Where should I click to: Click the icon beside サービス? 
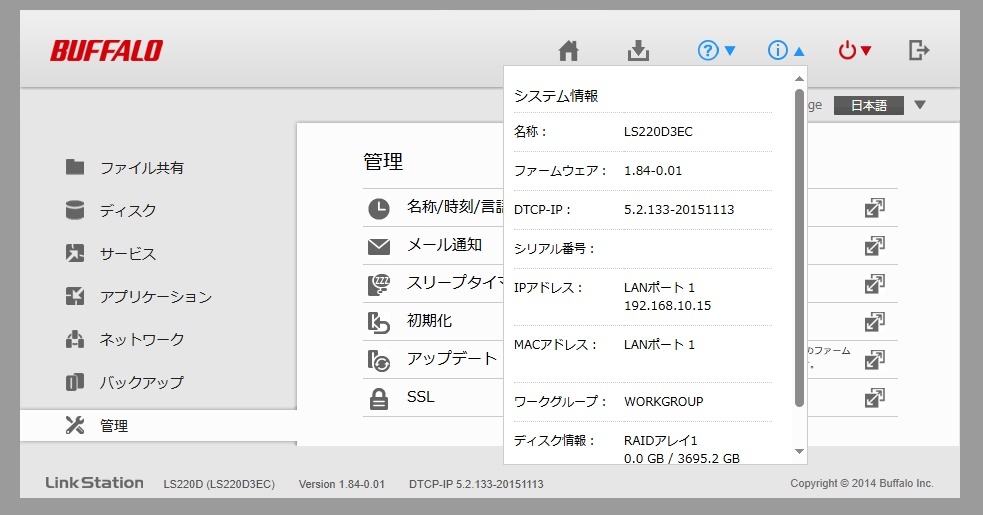click(x=75, y=253)
